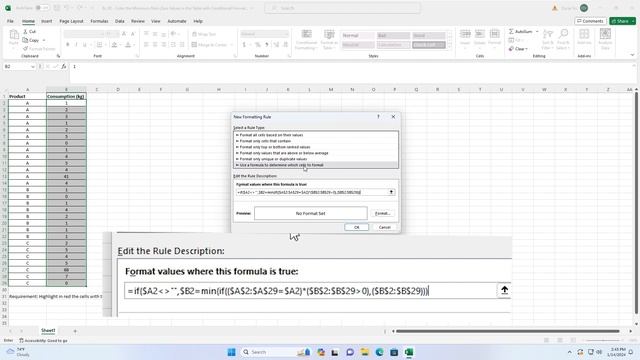640x360 pixels.
Task: Open the Font name combo box
Action: pyautogui.click(x=84, y=34)
